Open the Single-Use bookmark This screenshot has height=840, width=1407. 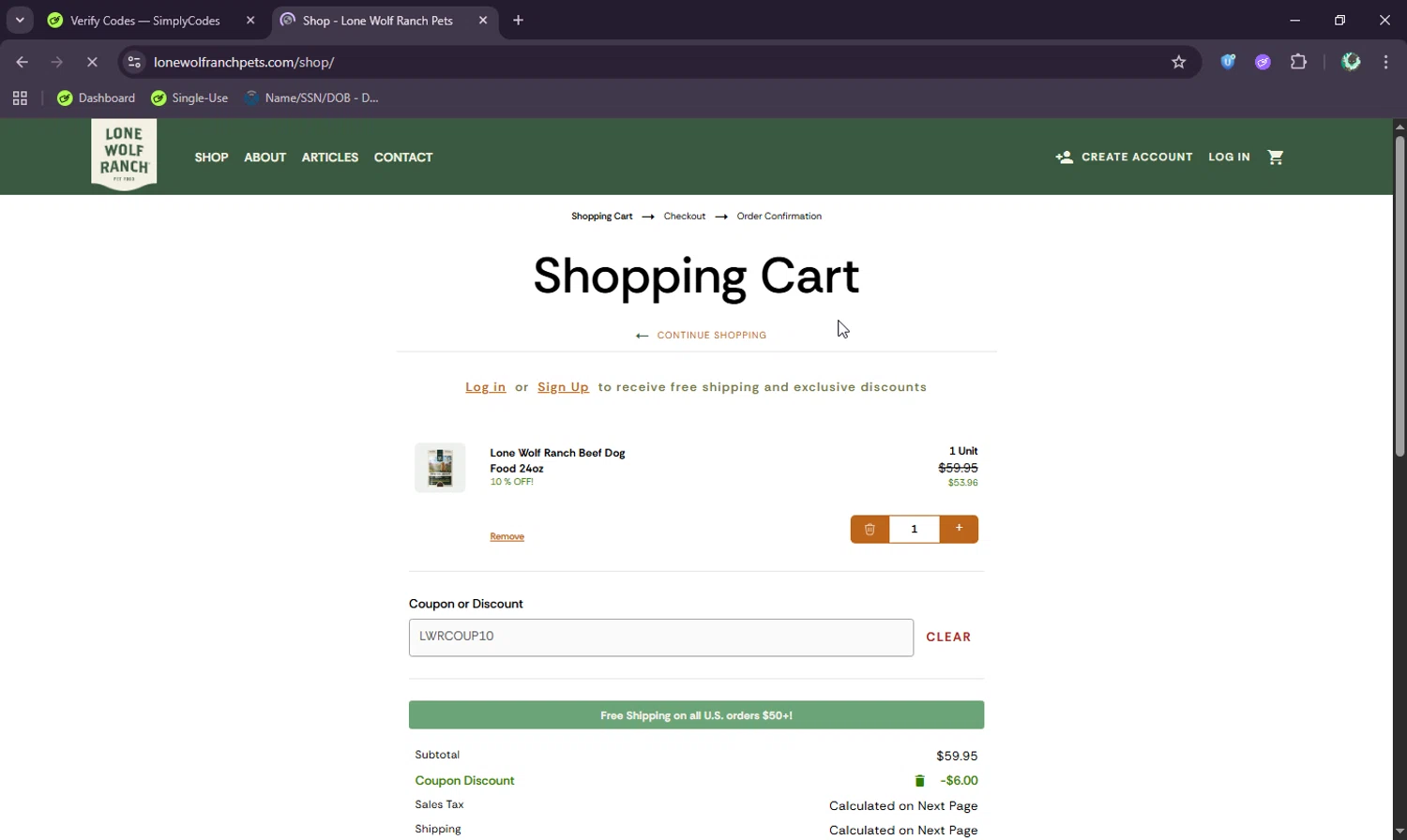coord(189,97)
